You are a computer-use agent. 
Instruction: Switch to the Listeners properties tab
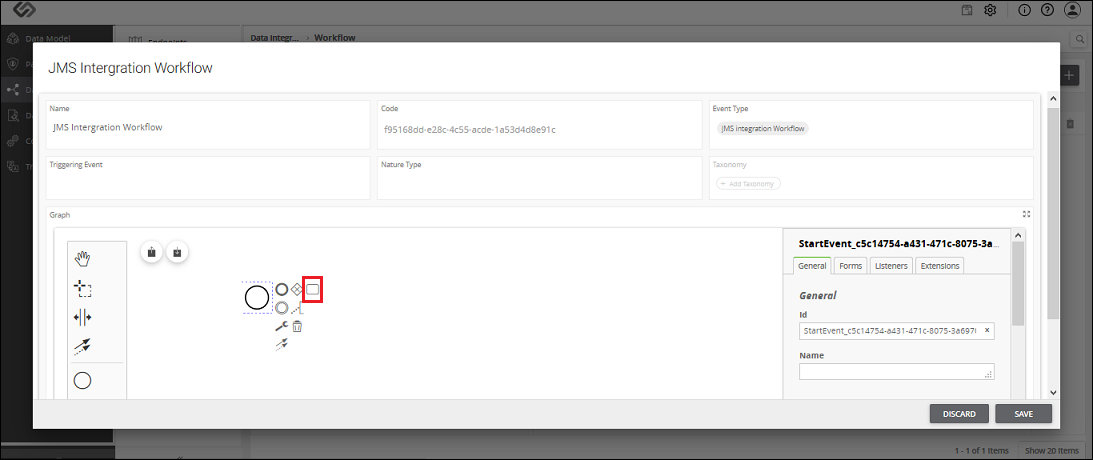[891, 266]
